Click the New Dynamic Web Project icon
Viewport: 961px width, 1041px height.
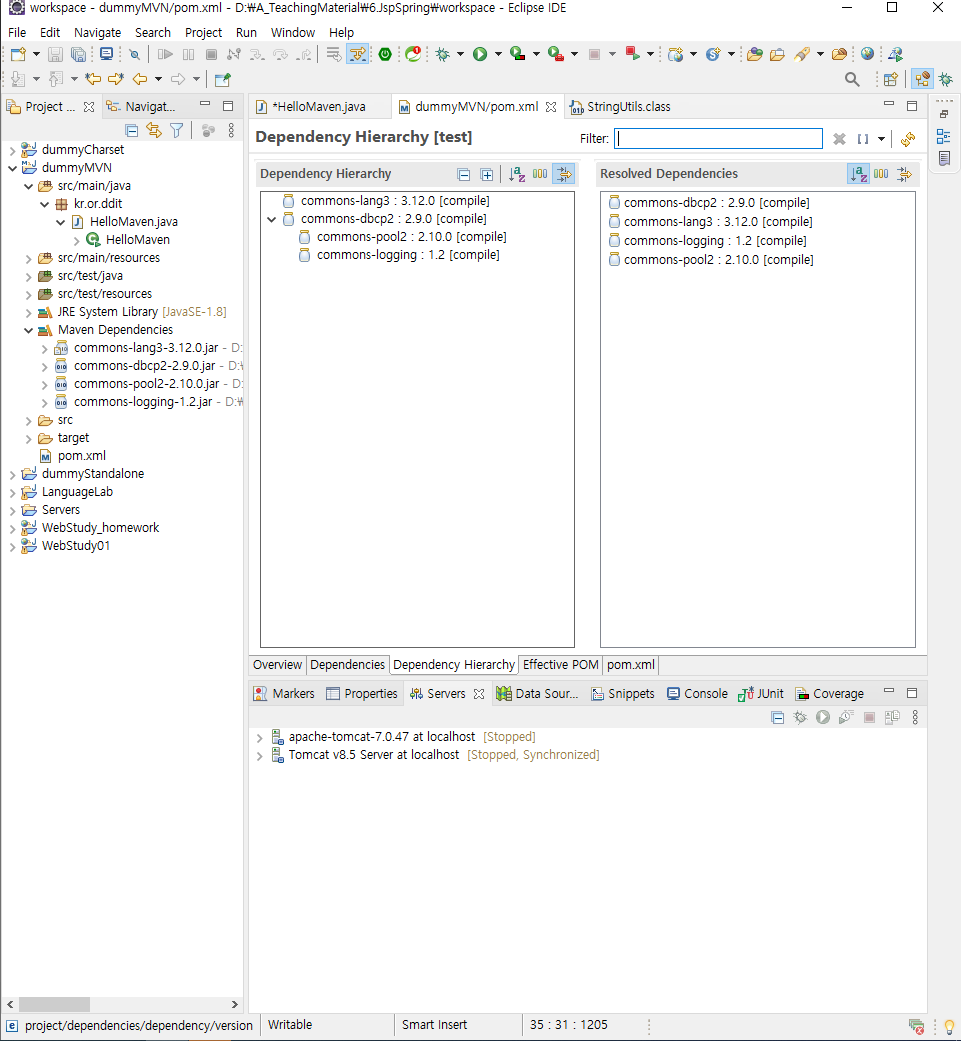[676, 54]
